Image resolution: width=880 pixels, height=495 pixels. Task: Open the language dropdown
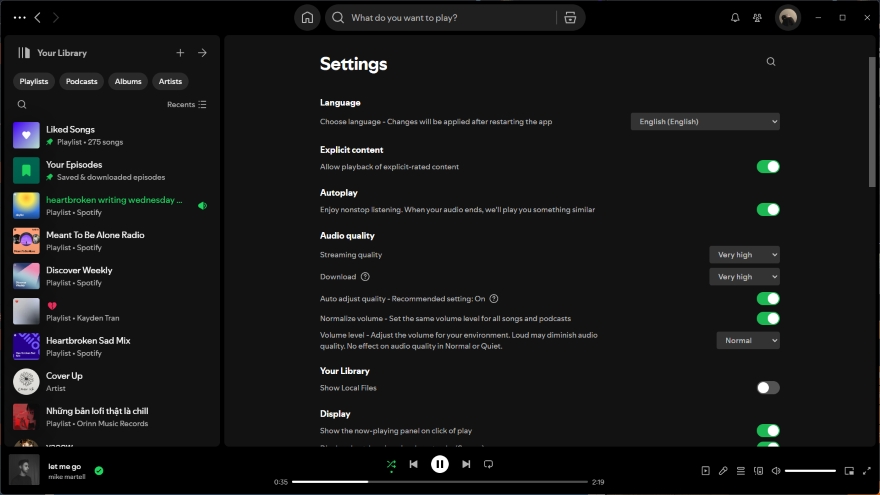(x=705, y=121)
